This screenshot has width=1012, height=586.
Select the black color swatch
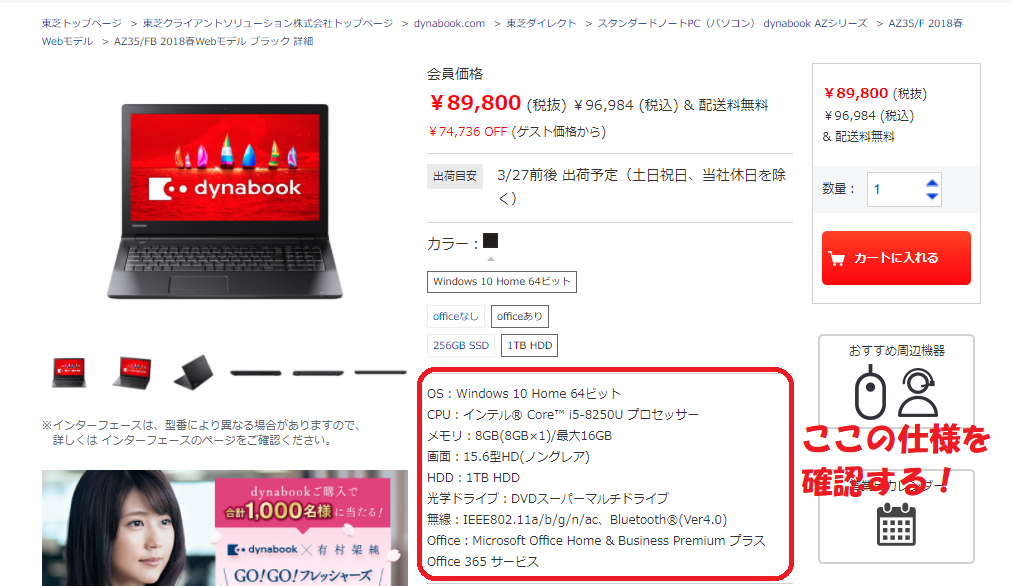click(x=491, y=241)
